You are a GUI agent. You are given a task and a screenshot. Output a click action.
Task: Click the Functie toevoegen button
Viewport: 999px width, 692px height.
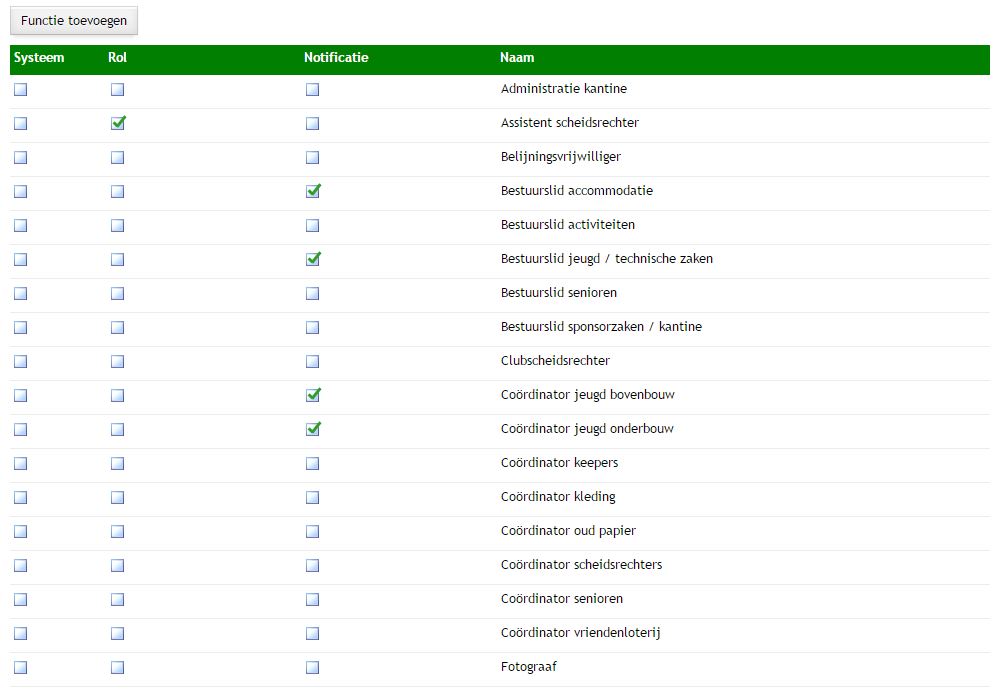[x=74, y=21]
